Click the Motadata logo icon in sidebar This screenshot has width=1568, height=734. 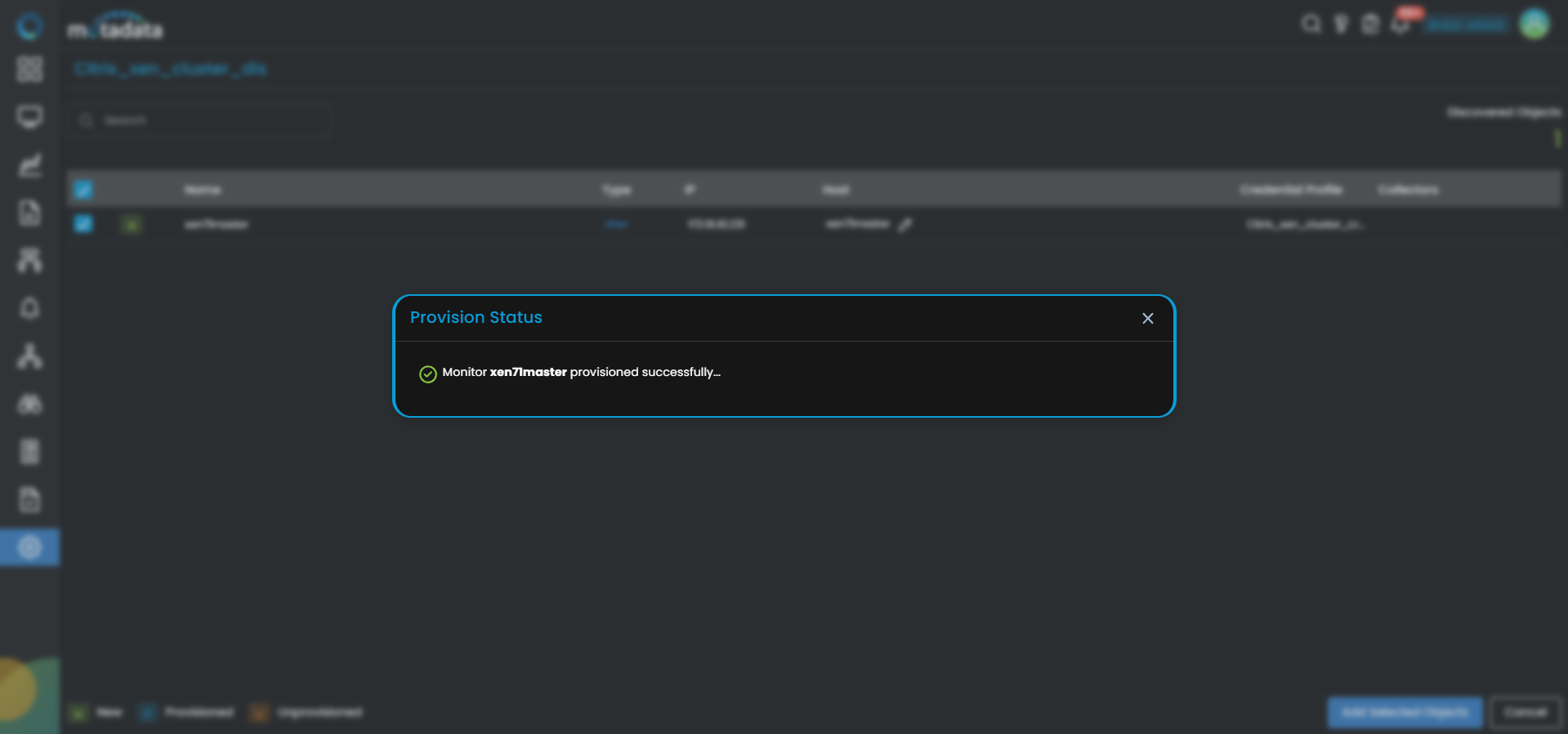(29, 25)
